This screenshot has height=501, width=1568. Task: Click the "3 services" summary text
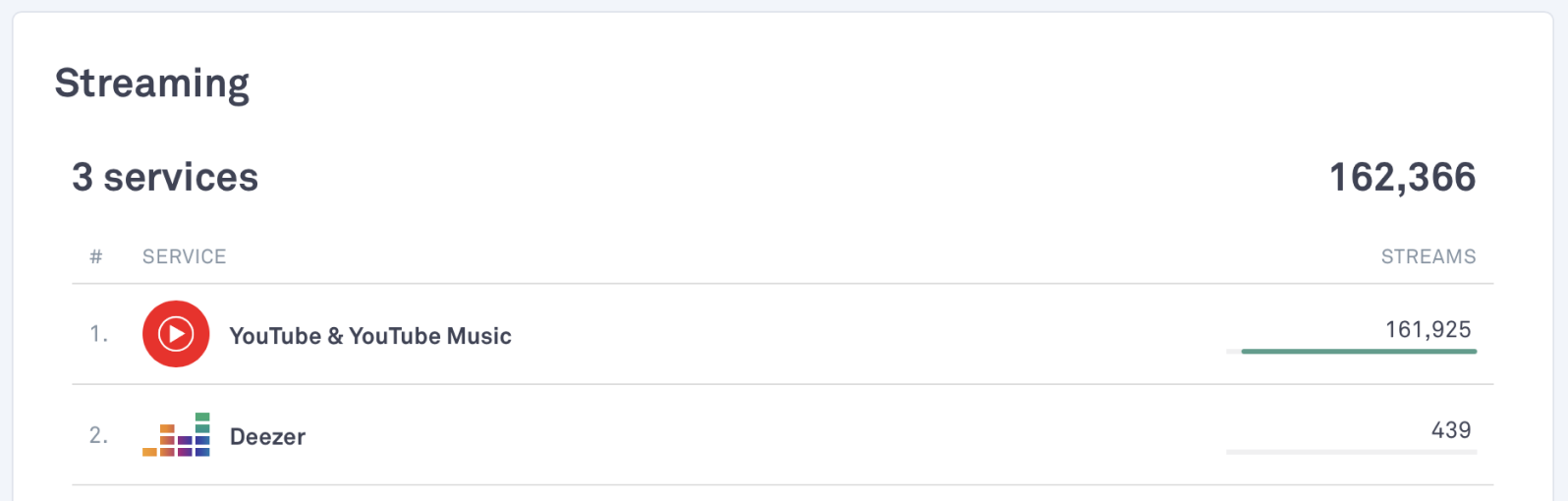pos(165,178)
